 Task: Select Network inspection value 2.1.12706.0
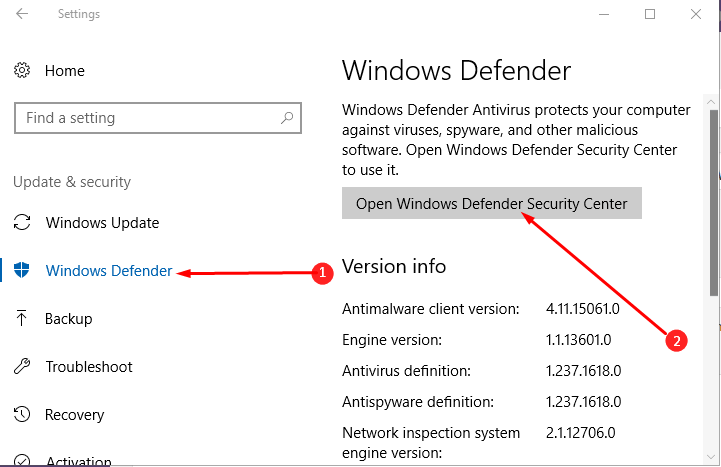coord(580,433)
